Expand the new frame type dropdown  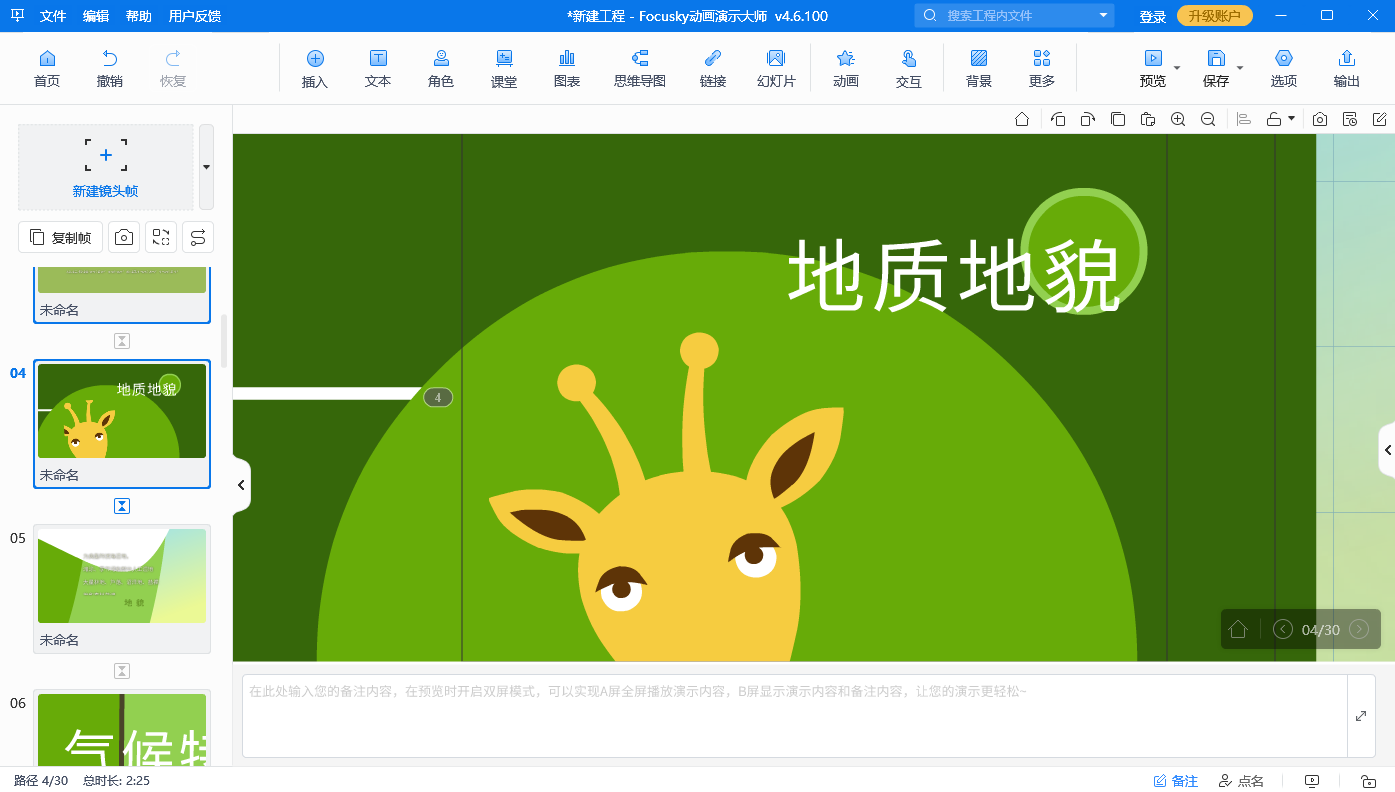[x=206, y=167]
